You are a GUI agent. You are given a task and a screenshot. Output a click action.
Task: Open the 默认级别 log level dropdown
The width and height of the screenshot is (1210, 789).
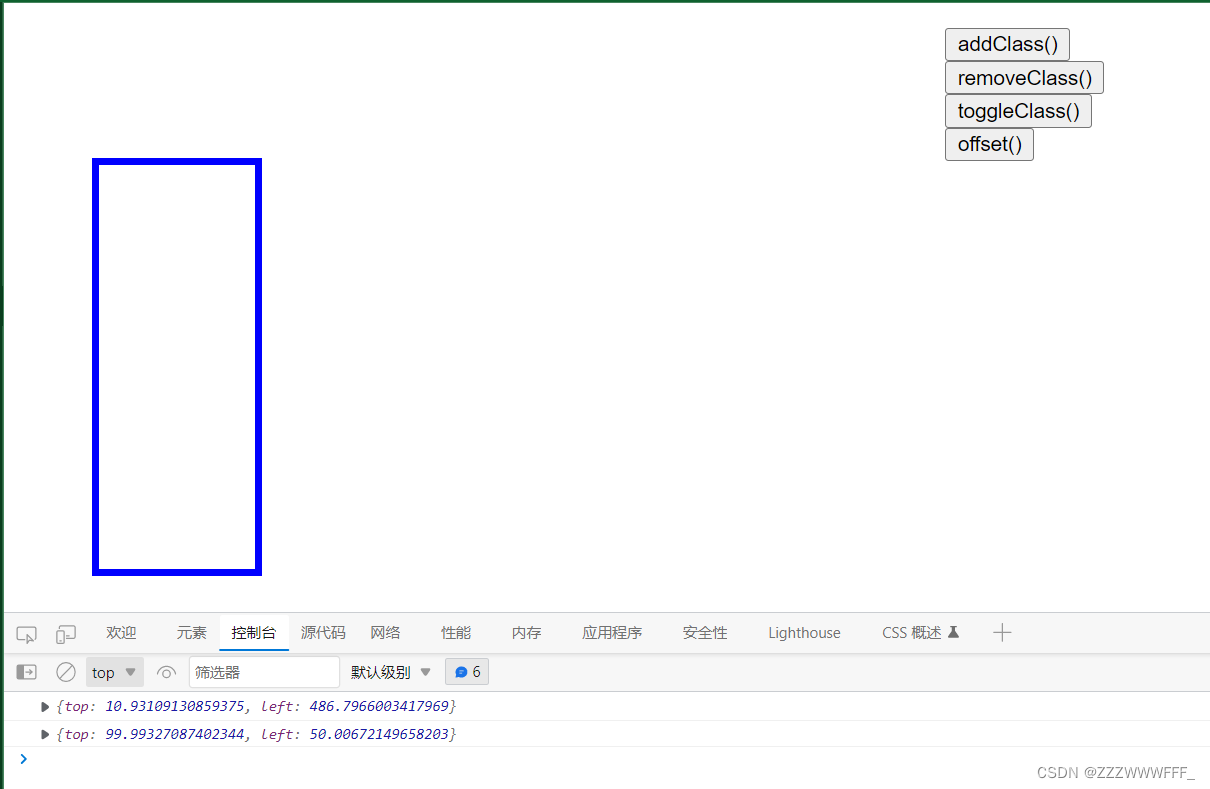pyautogui.click(x=390, y=671)
